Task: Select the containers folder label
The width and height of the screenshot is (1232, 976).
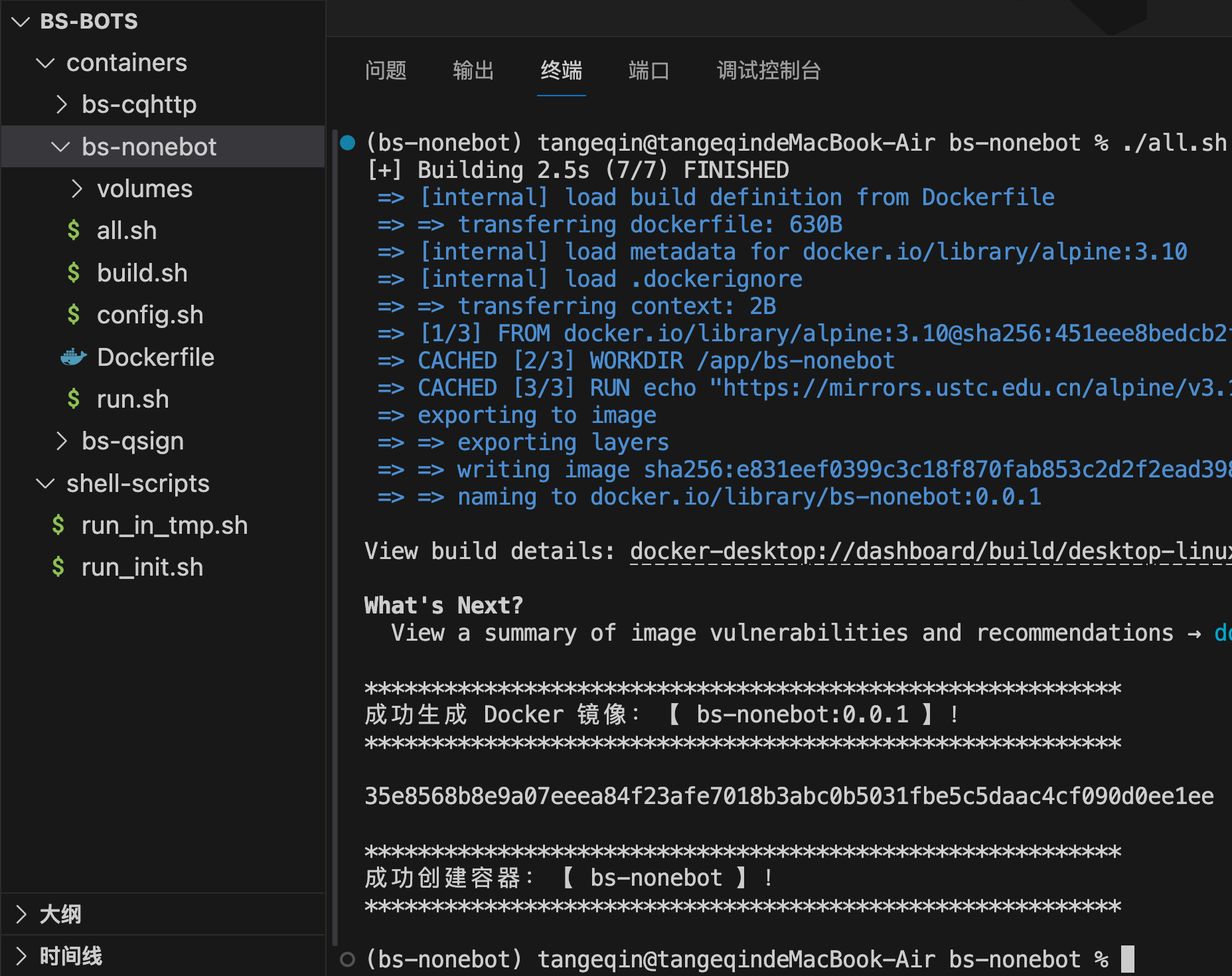Action: coord(127,62)
